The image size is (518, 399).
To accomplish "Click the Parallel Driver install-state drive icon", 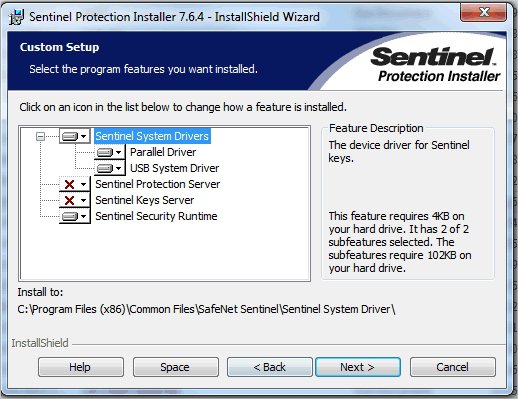I will [105, 153].
